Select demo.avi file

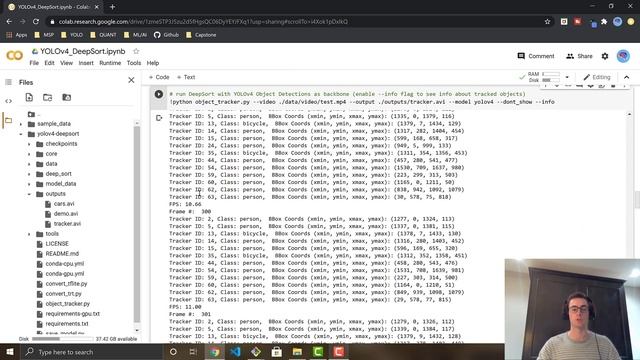[x=65, y=213]
